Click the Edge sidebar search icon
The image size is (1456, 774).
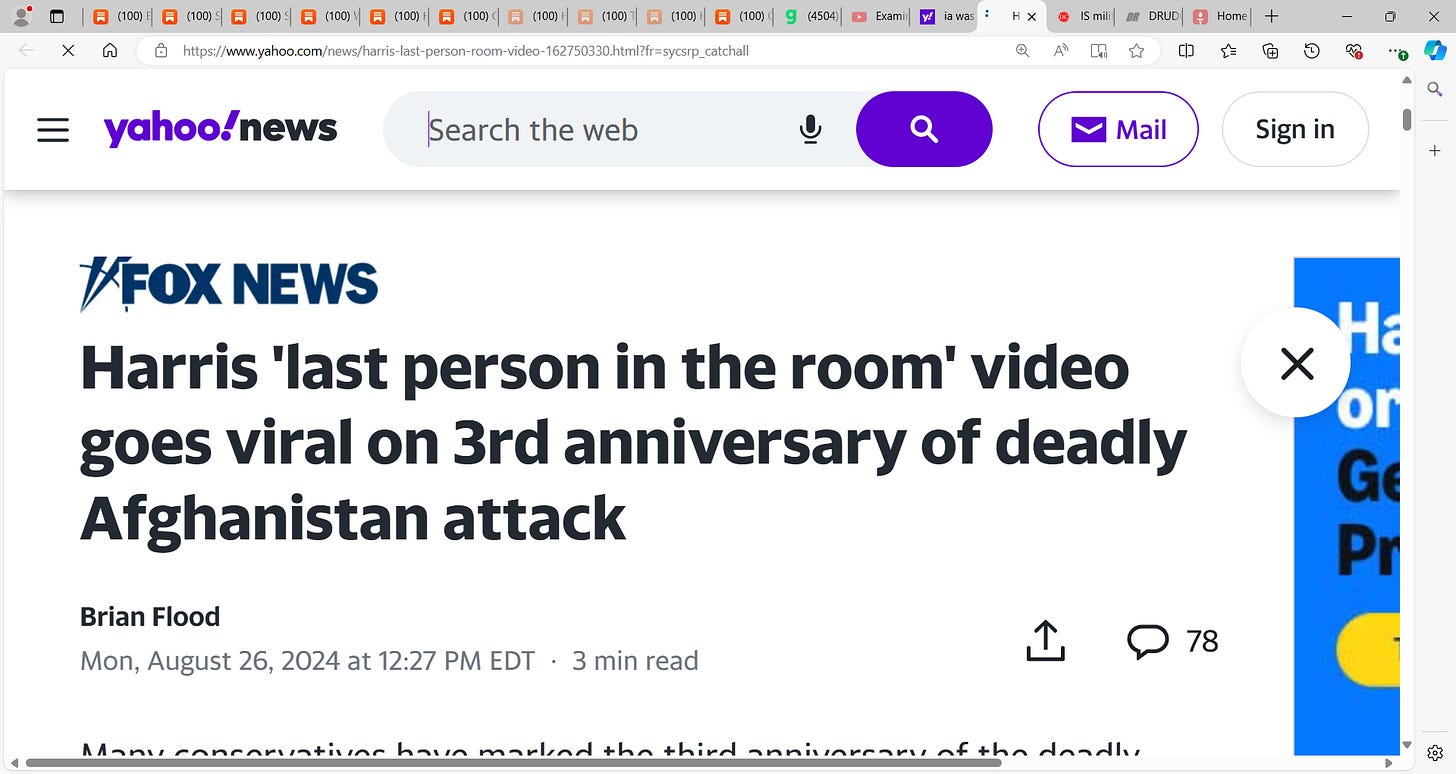[1435, 90]
